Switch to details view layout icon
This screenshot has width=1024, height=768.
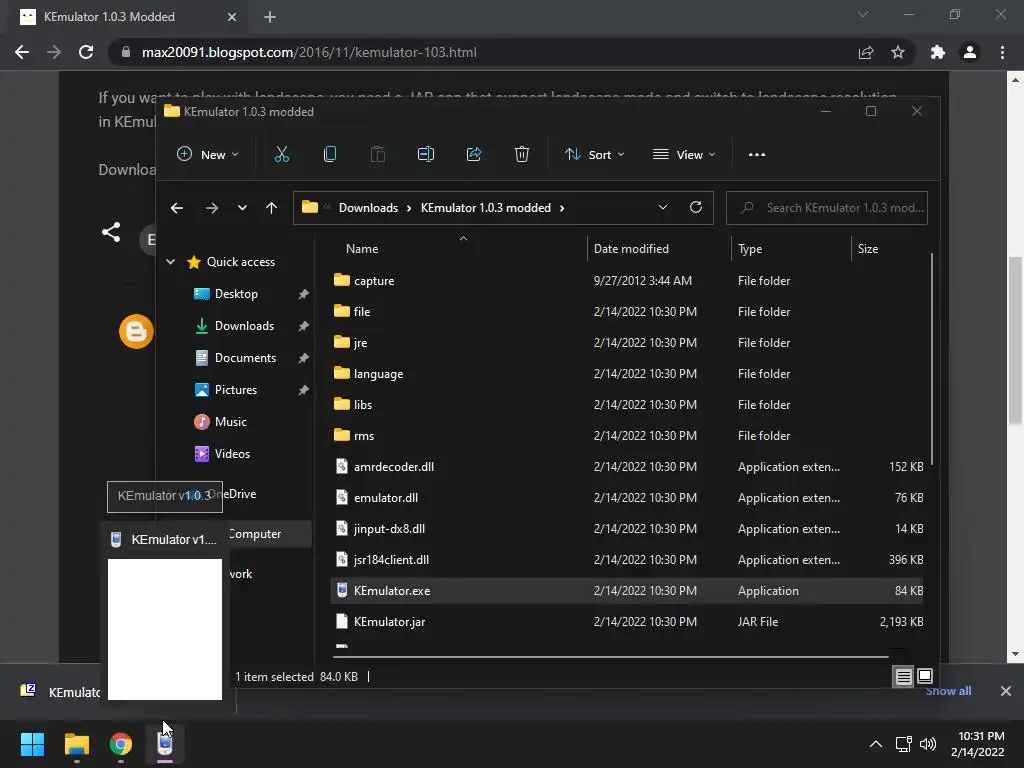903,677
